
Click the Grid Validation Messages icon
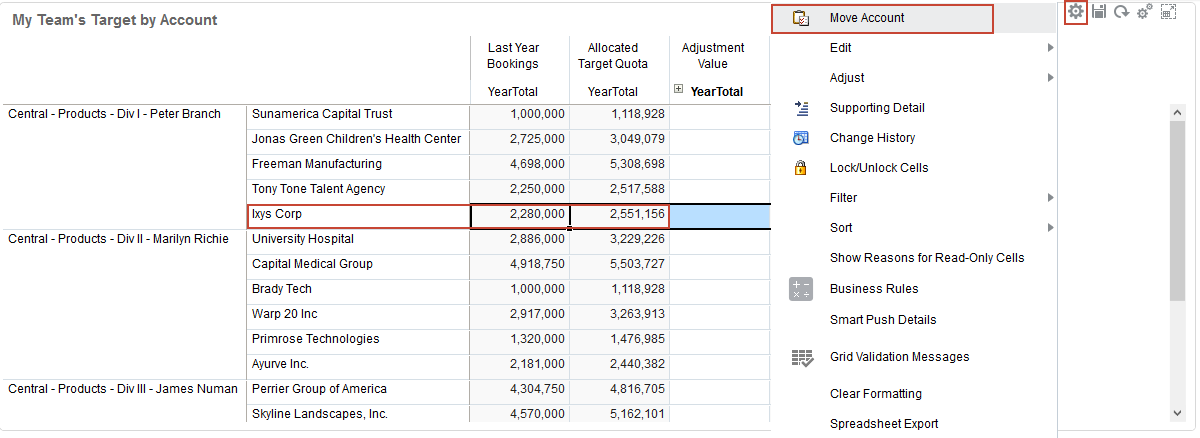pos(800,357)
